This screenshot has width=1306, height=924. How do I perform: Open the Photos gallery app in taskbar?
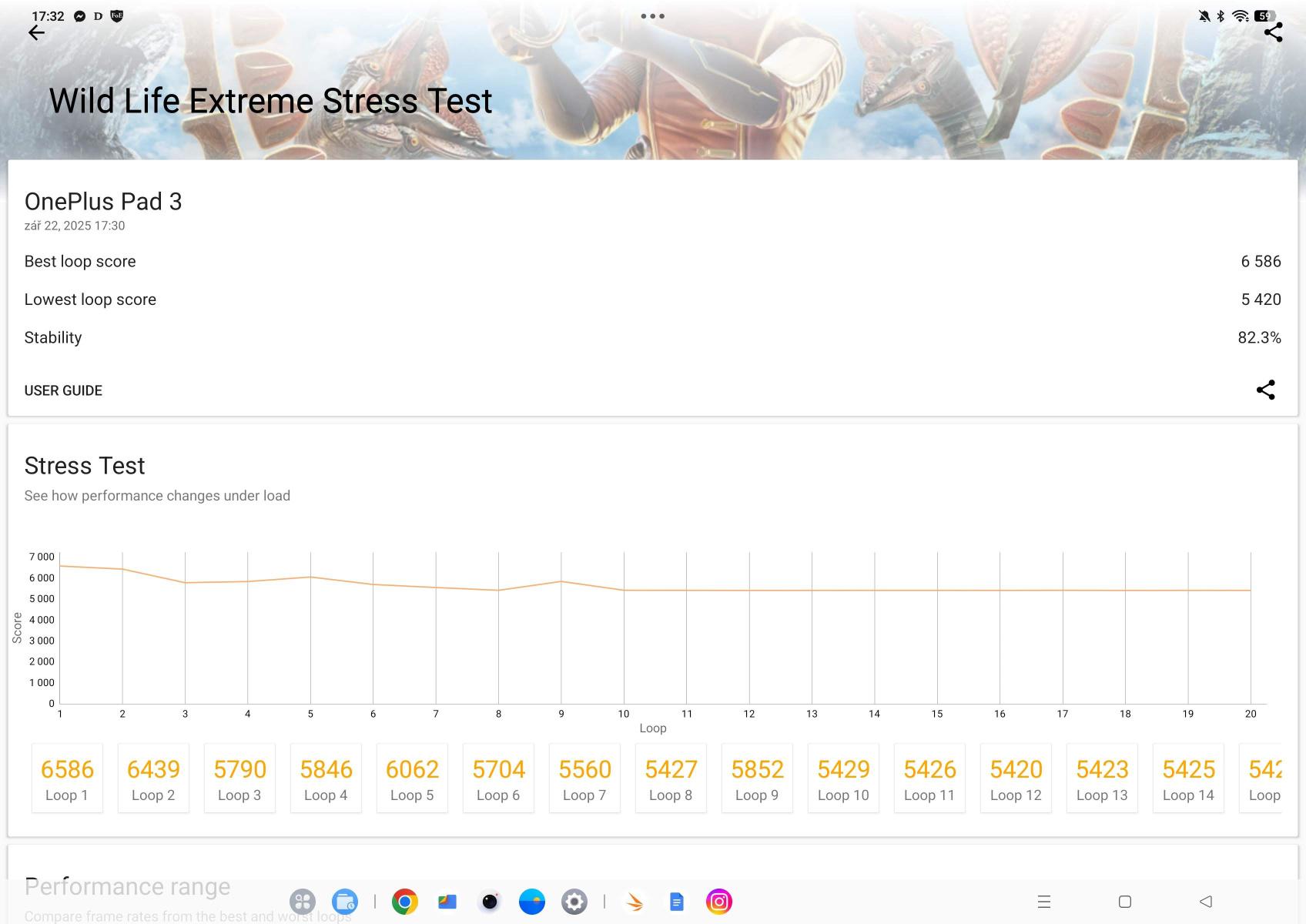(x=447, y=902)
